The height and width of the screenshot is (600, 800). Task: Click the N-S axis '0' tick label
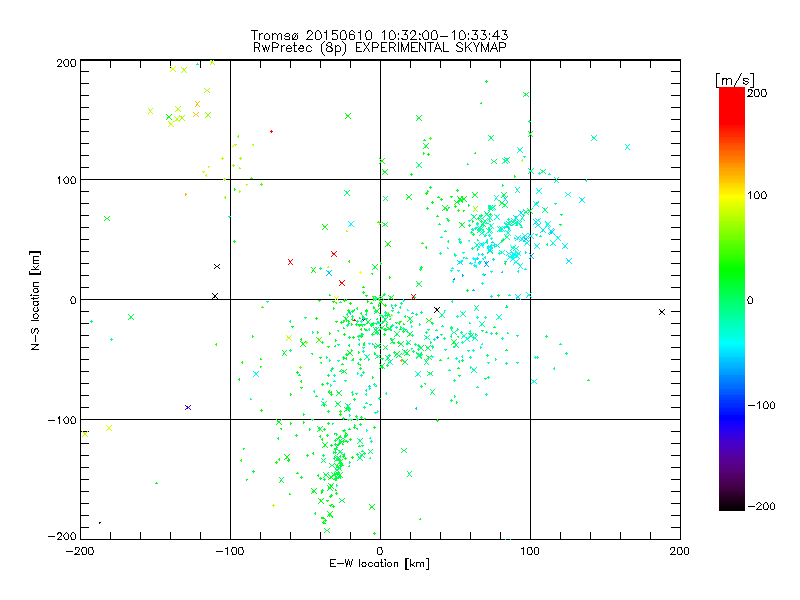point(73,300)
